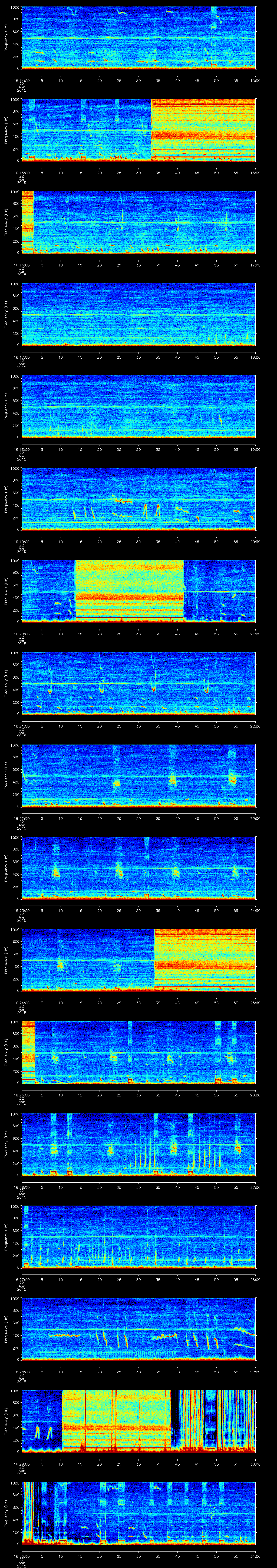
Task: Click the 15:00 end time label
Action: tap(256, 80)
